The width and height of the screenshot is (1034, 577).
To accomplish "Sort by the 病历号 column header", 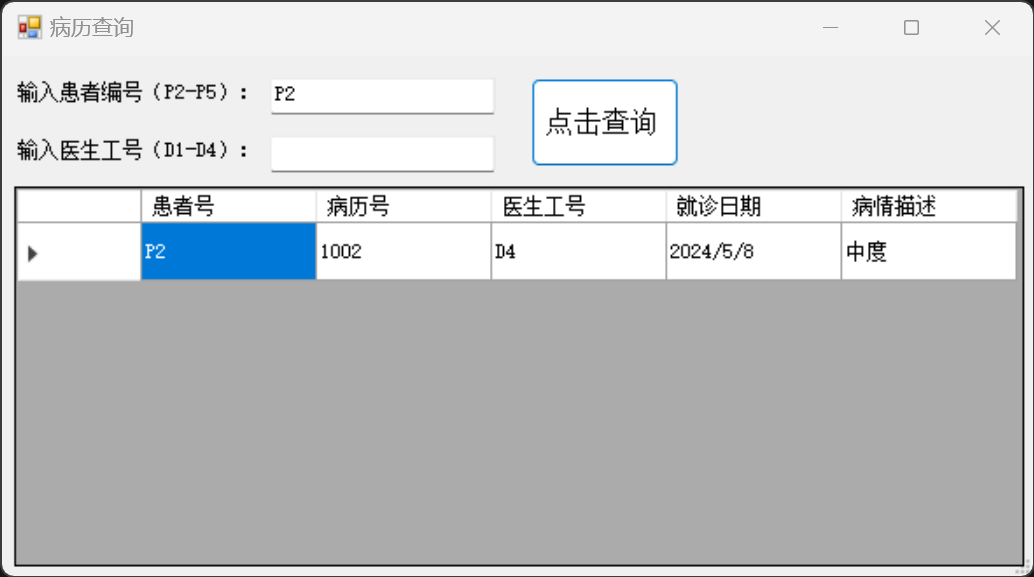I will pos(404,206).
